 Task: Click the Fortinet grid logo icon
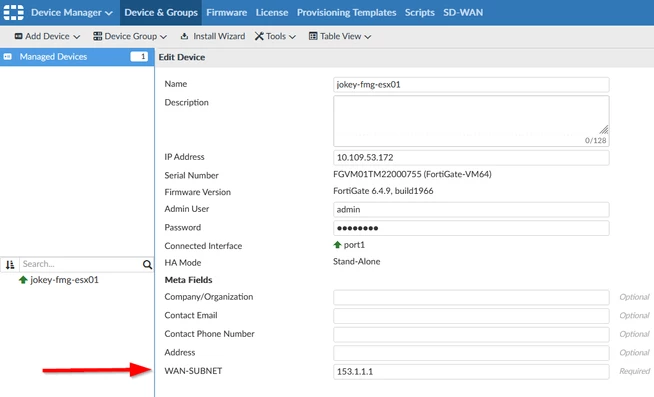14,12
